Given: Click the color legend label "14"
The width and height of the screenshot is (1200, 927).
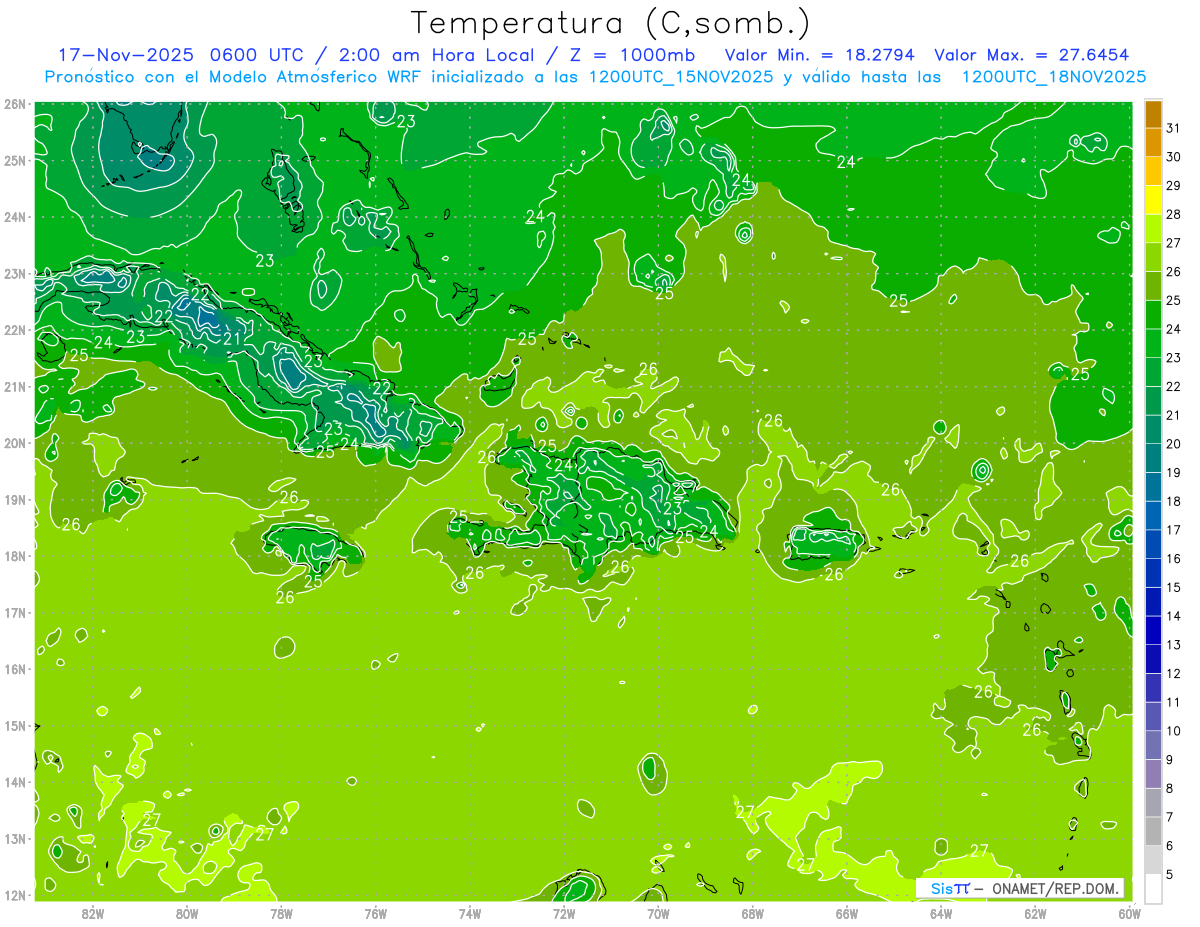Looking at the screenshot, I should 1174,616.
